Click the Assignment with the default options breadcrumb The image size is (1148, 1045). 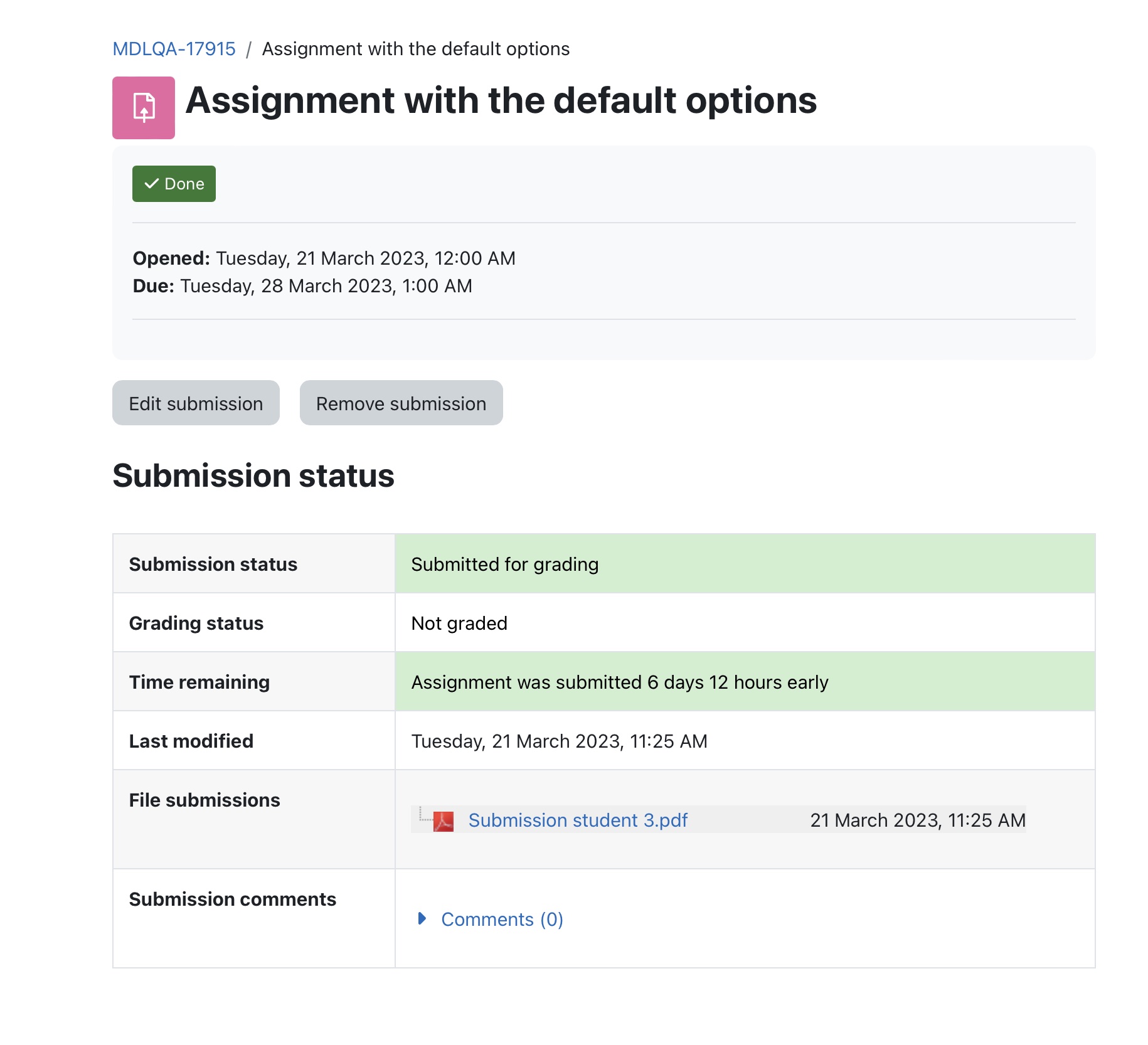tap(416, 49)
